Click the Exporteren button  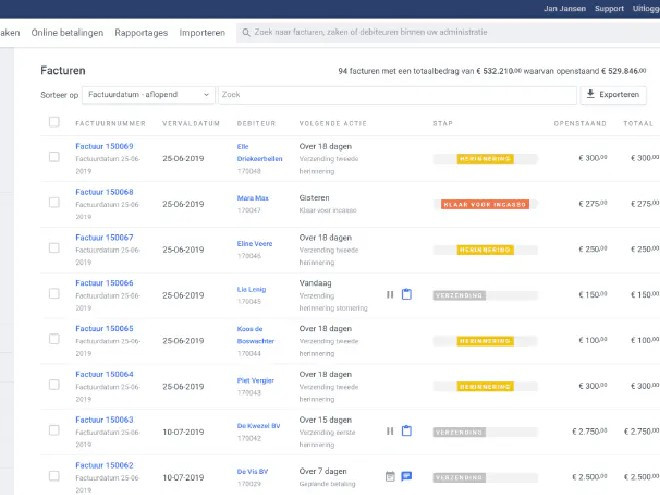[613, 95]
